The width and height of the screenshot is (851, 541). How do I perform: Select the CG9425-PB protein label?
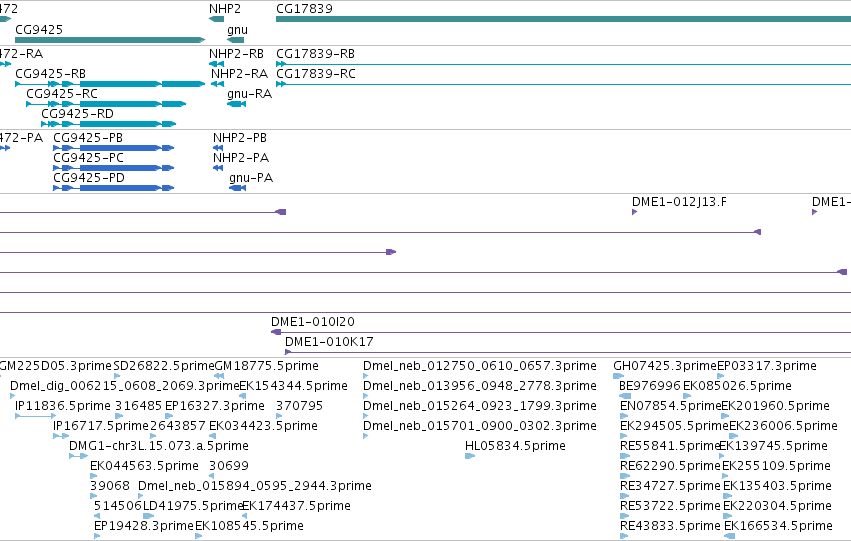click(x=88, y=138)
